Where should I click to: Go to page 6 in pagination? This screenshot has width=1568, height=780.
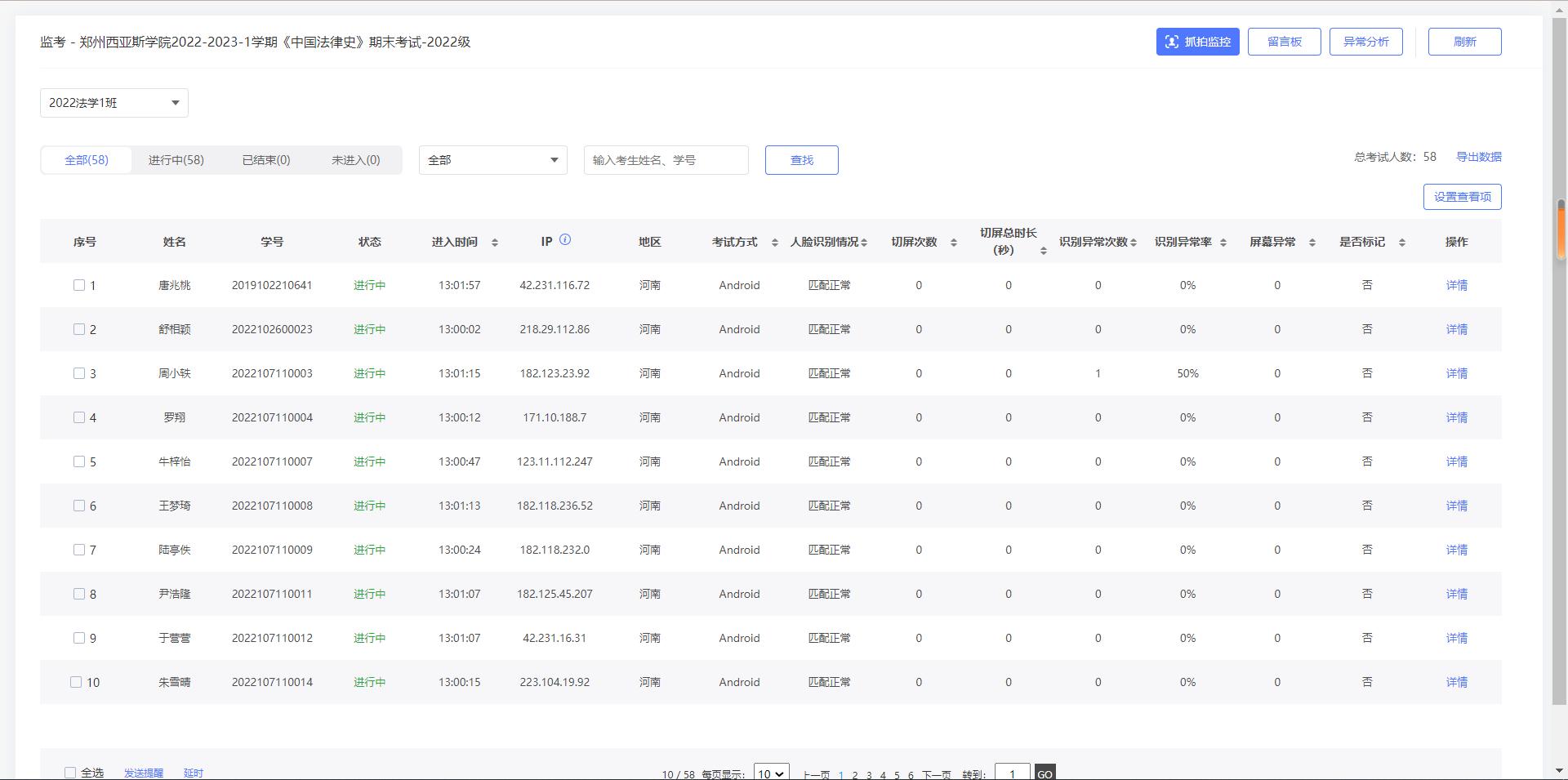click(x=911, y=774)
